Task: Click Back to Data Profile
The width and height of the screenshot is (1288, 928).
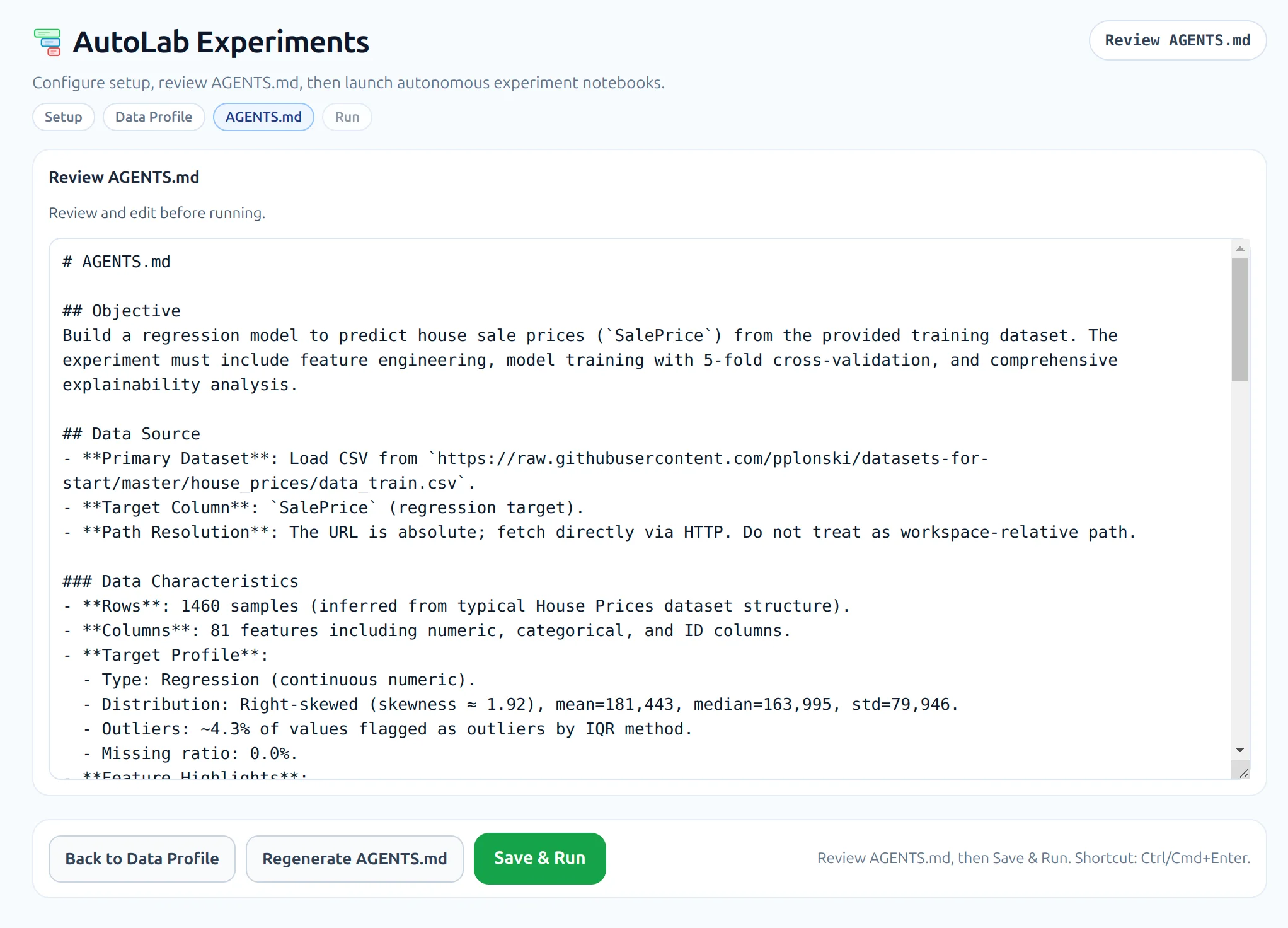Action: (142, 858)
